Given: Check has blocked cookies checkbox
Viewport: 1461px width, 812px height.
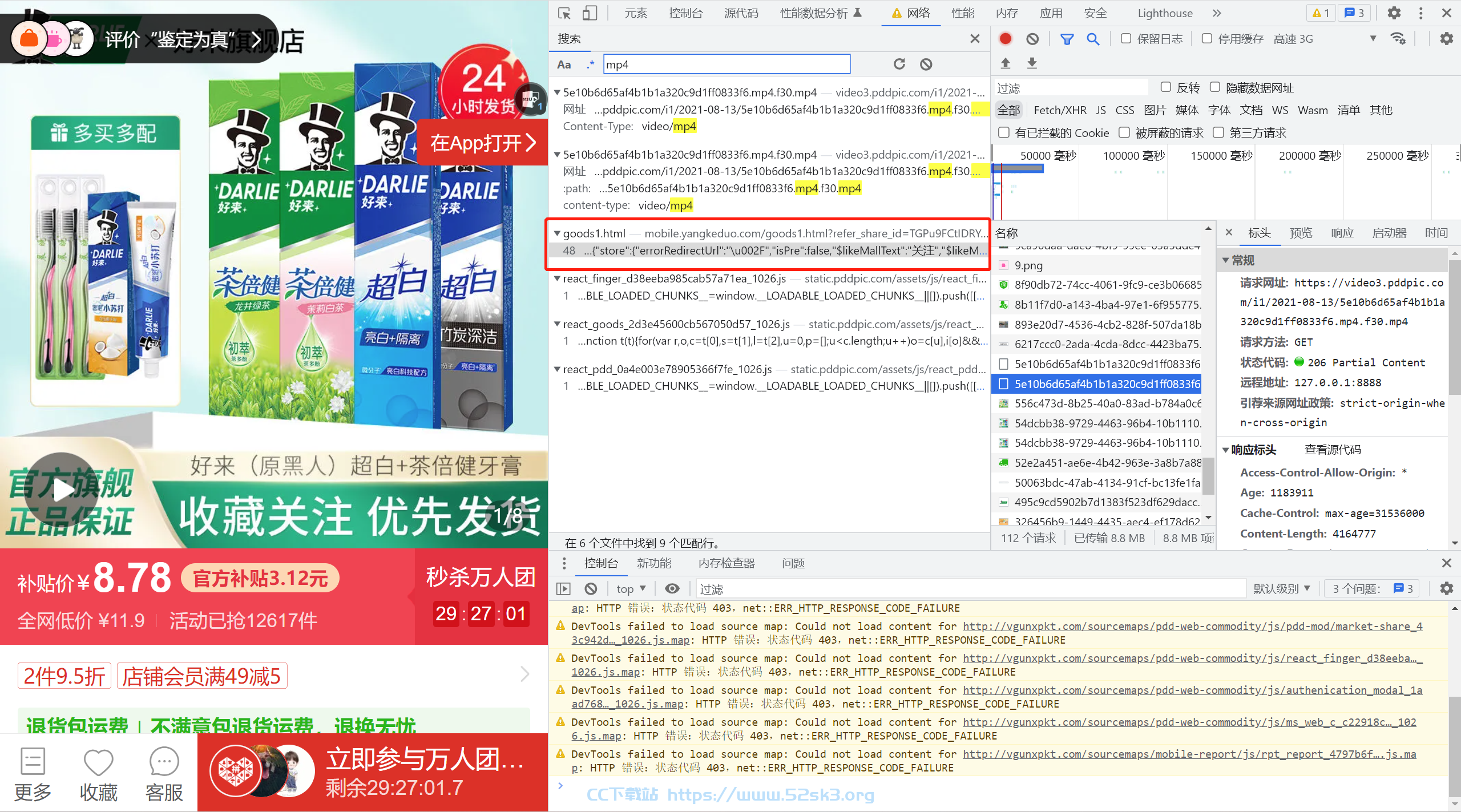Looking at the screenshot, I should point(1003,132).
